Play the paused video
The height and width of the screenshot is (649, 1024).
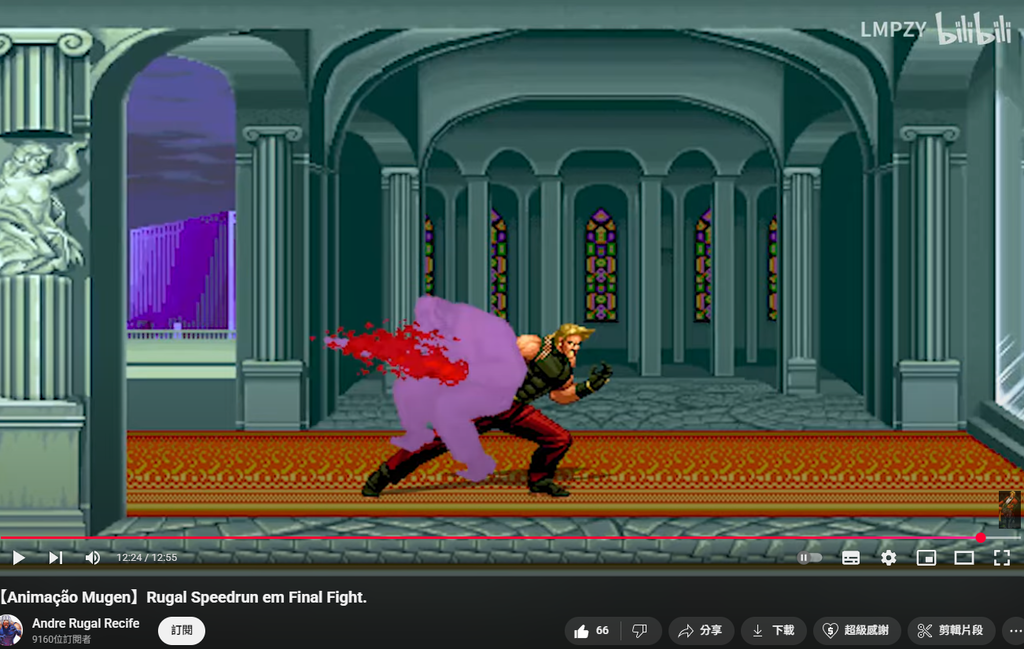tap(18, 558)
